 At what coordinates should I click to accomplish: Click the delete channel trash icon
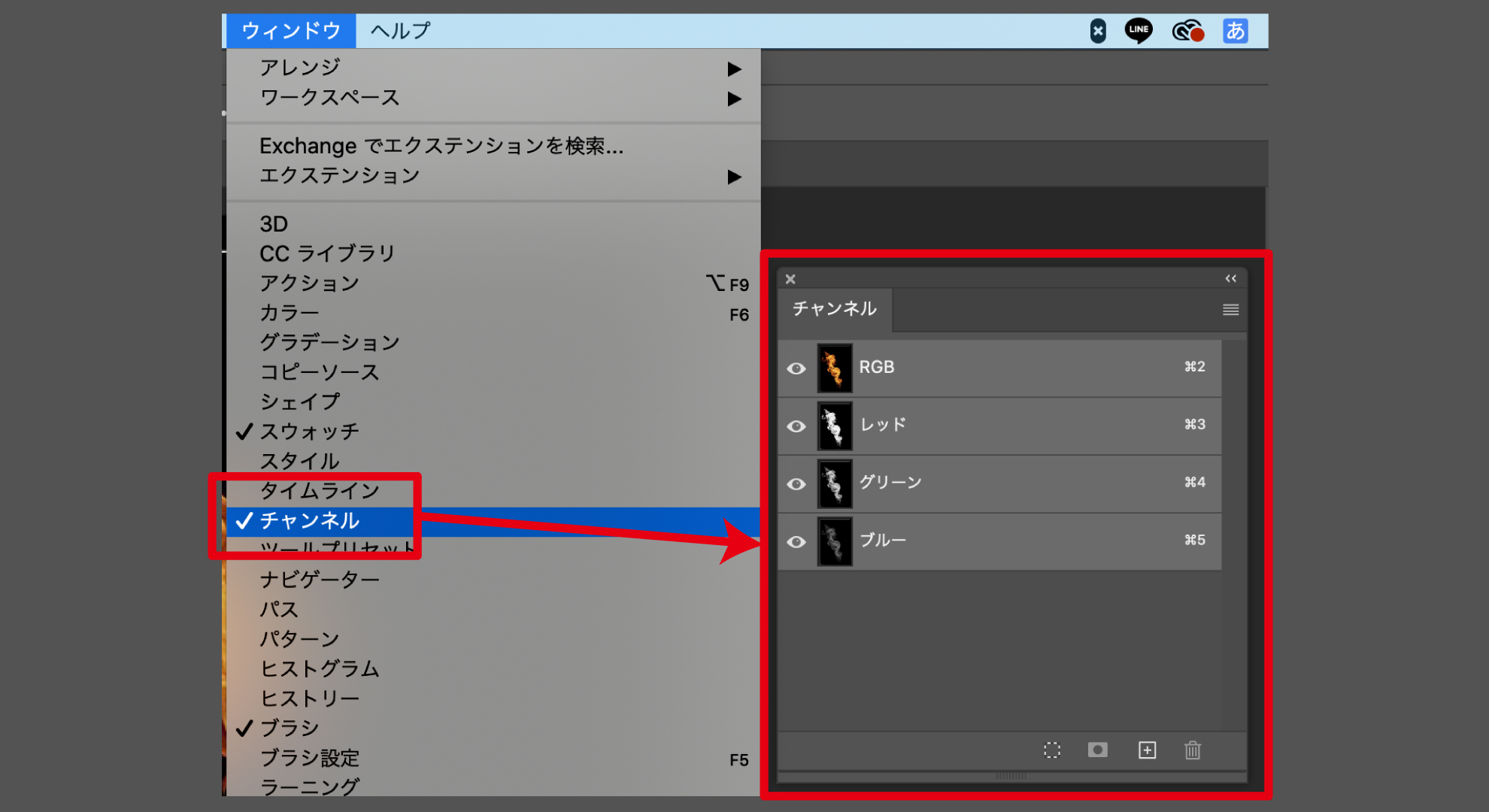1193,750
